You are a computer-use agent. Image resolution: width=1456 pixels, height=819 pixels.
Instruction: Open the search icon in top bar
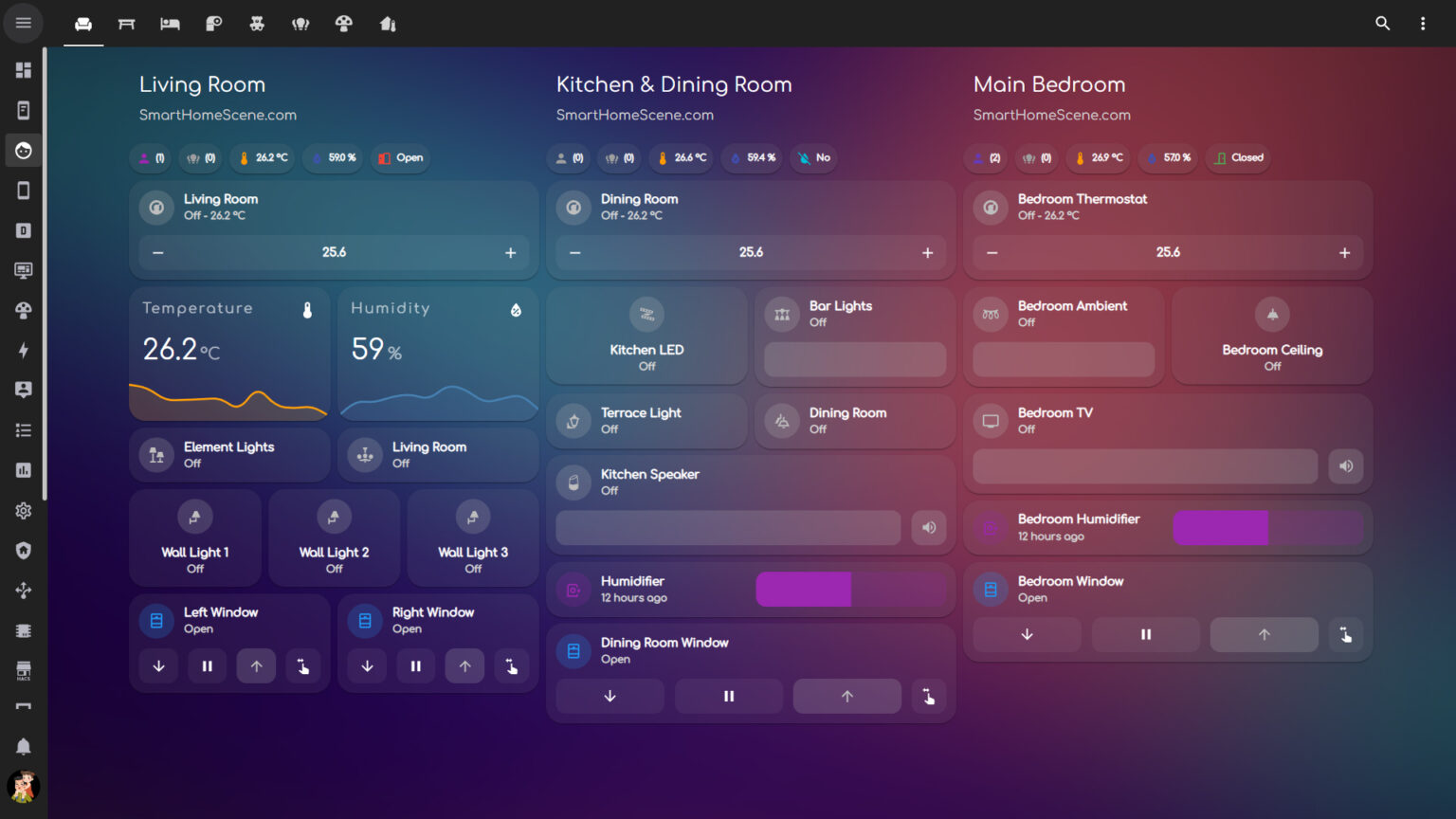1382,24
